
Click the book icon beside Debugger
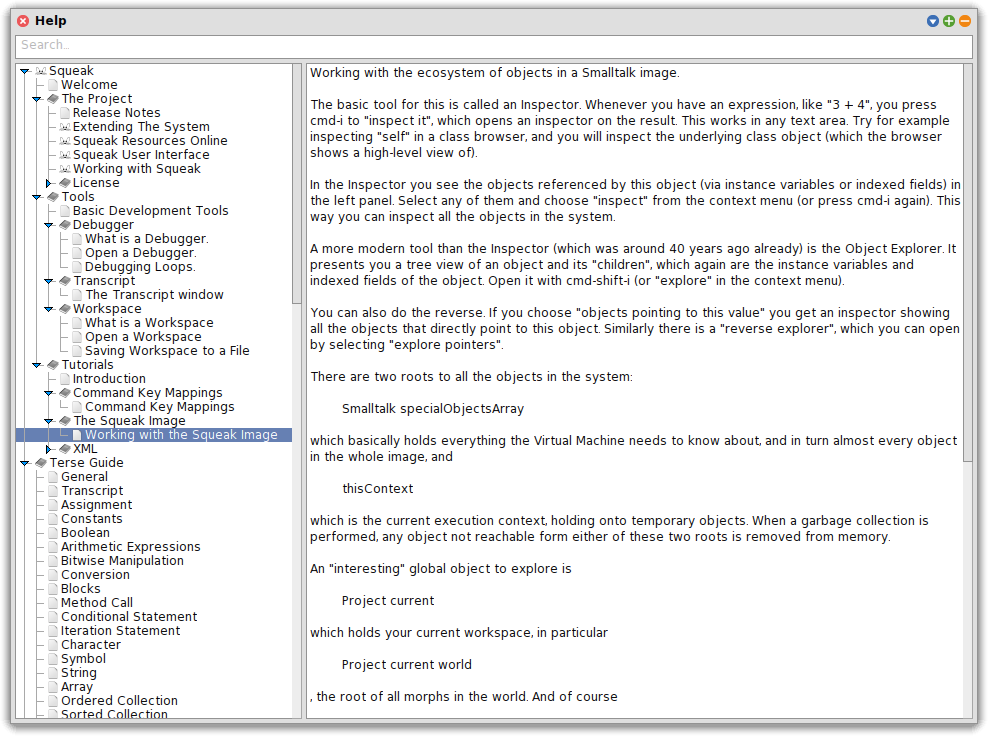coord(65,225)
